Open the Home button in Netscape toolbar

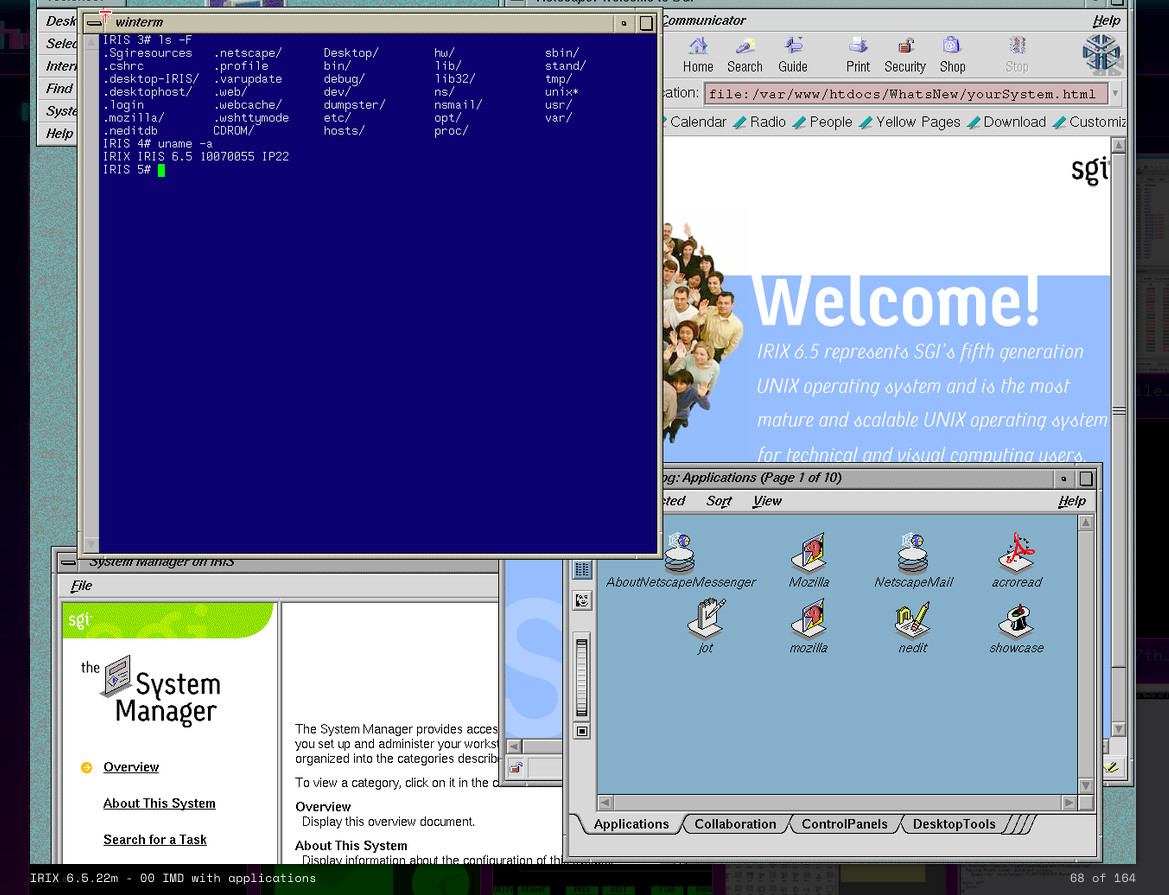(x=698, y=55)
